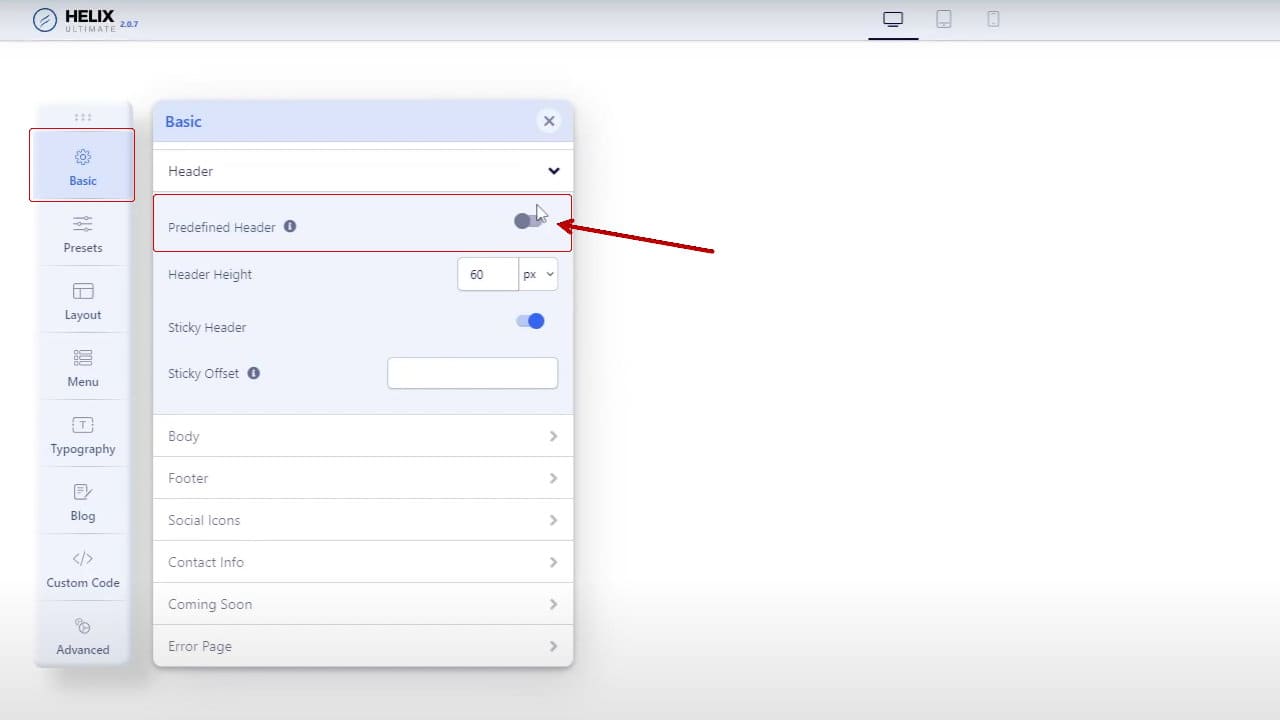Close the Basic panel
Image resolution: width=1280 pixels, height=720 pixels.
pyautogui.click(x=549, y=121)
